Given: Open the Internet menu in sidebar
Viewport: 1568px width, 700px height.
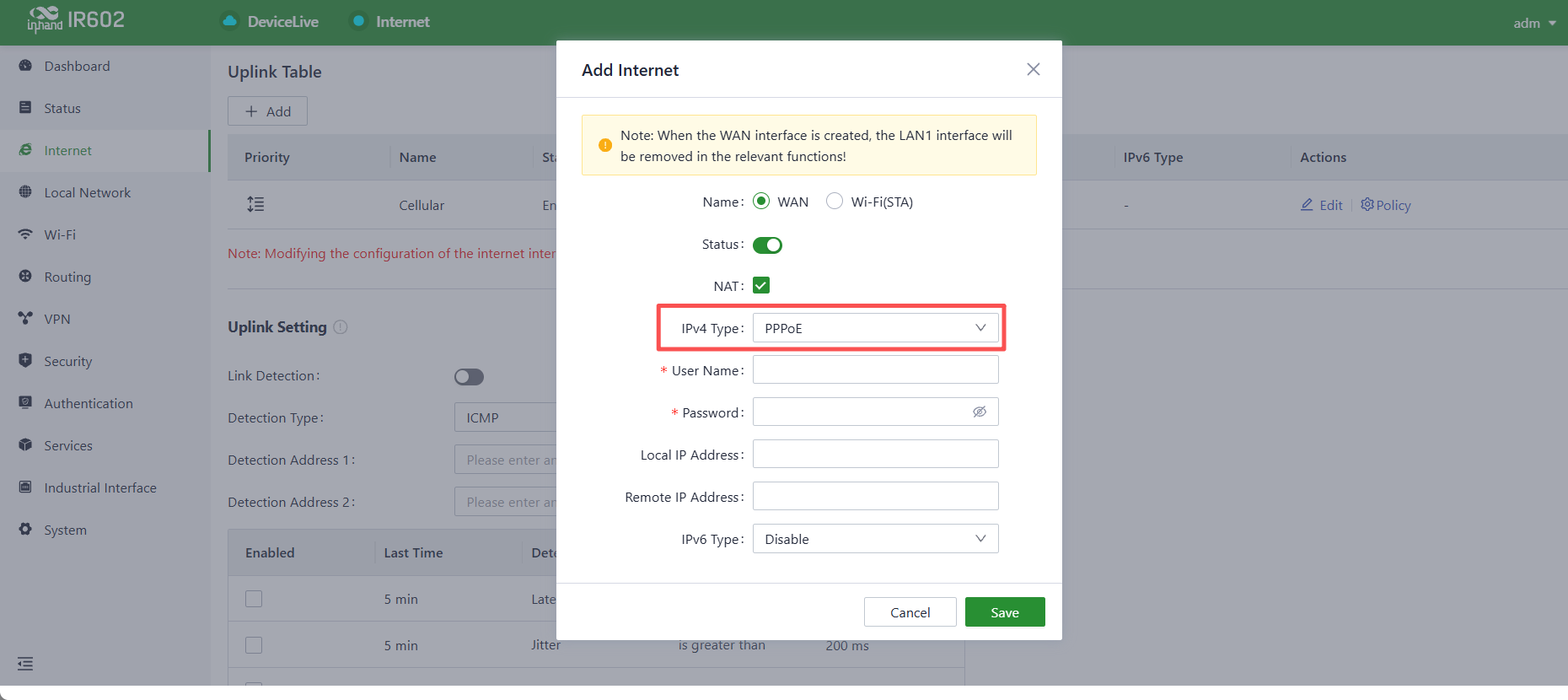Looking at the screenshot, I should 105,150.
